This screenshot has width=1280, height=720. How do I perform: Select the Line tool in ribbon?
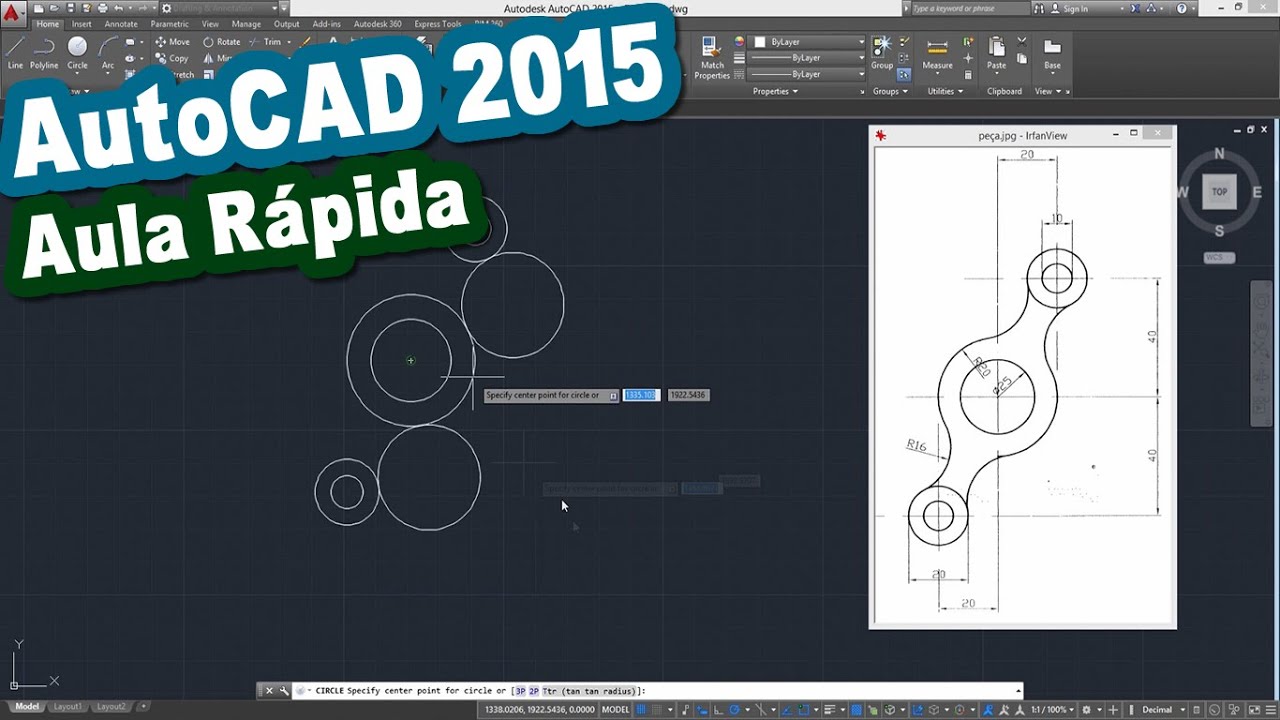[15, 52]
